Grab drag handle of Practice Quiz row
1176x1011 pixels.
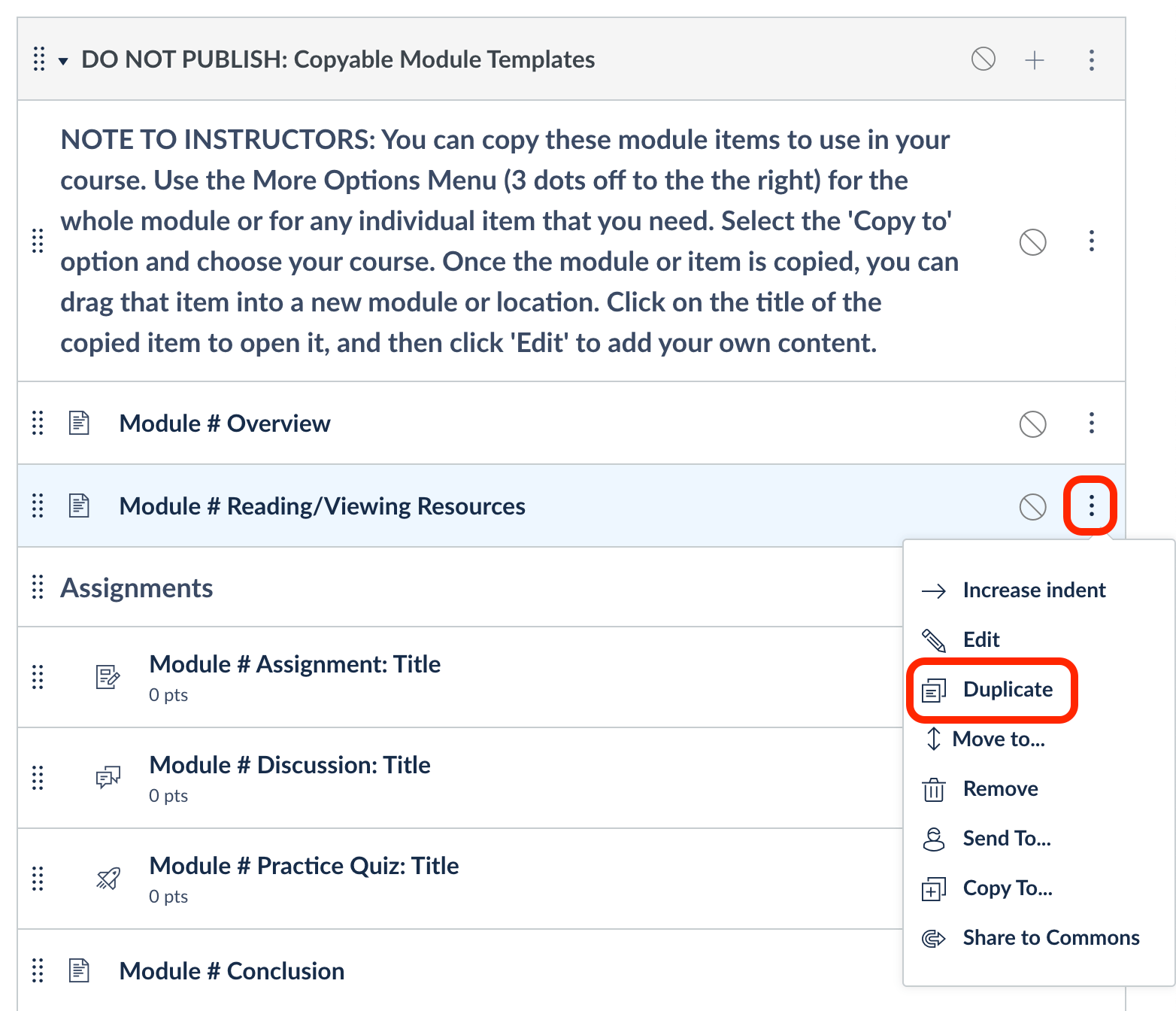click(x=38, y=879)
